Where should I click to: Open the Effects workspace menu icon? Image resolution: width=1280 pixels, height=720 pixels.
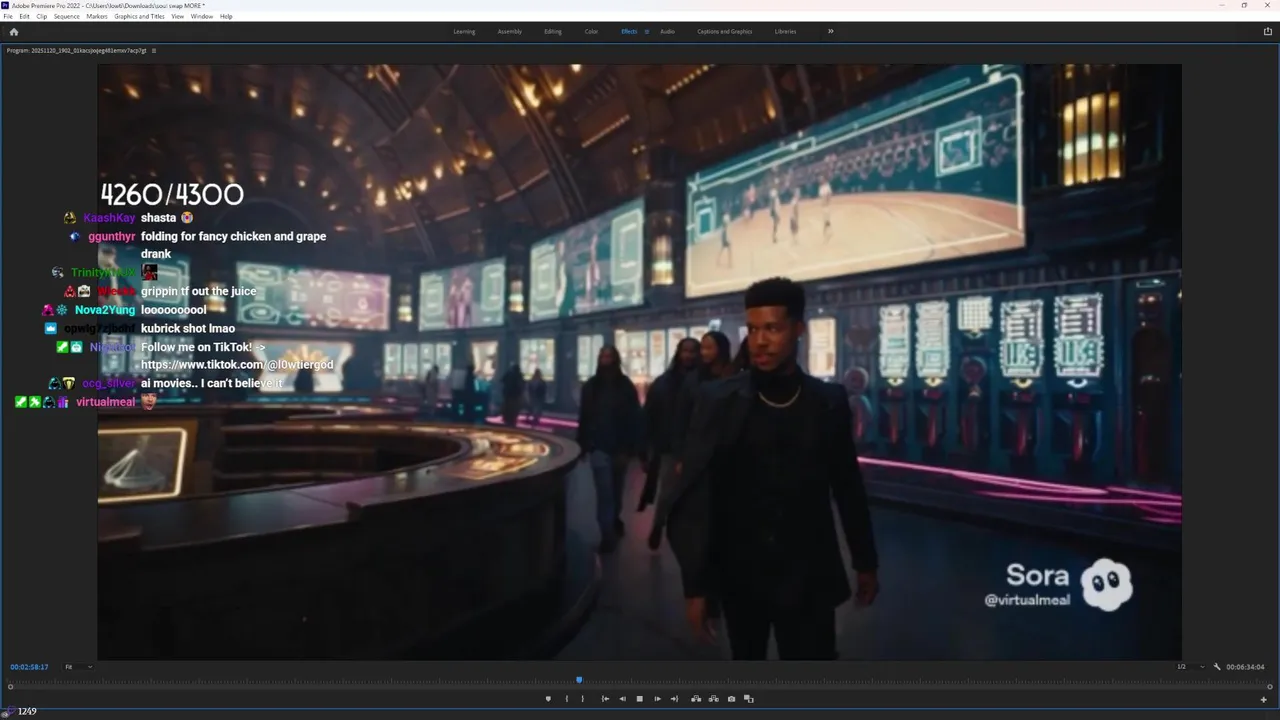click(647, 31)
